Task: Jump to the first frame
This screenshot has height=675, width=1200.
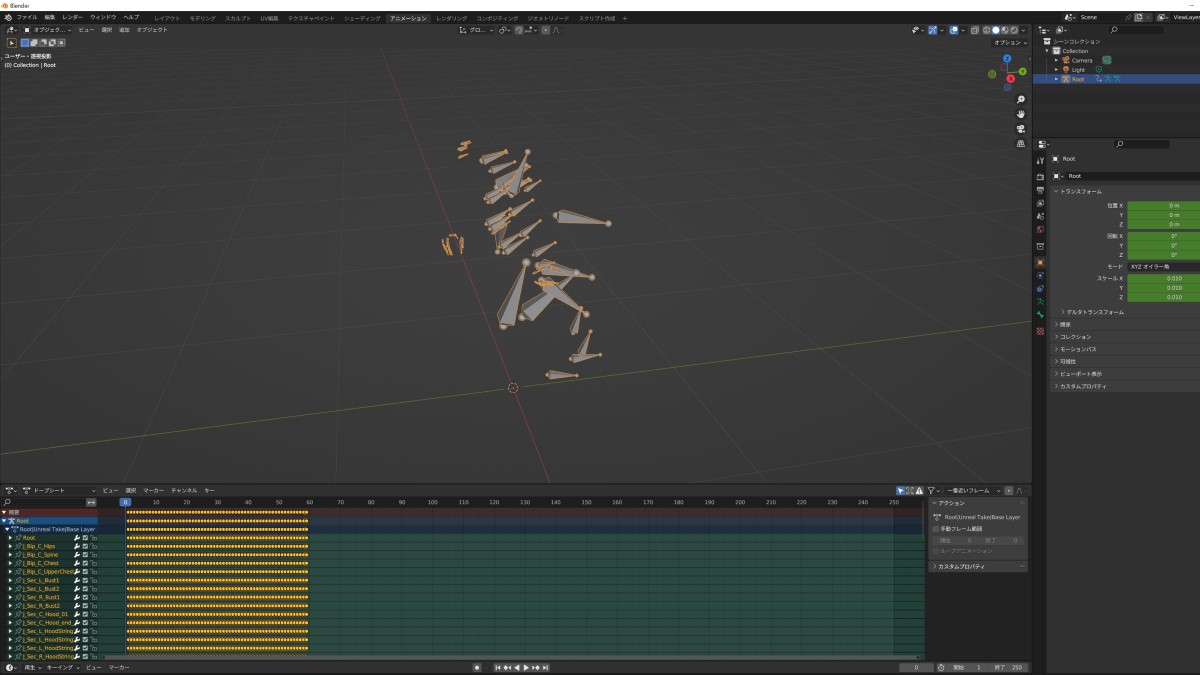Action: coord(498,667)
